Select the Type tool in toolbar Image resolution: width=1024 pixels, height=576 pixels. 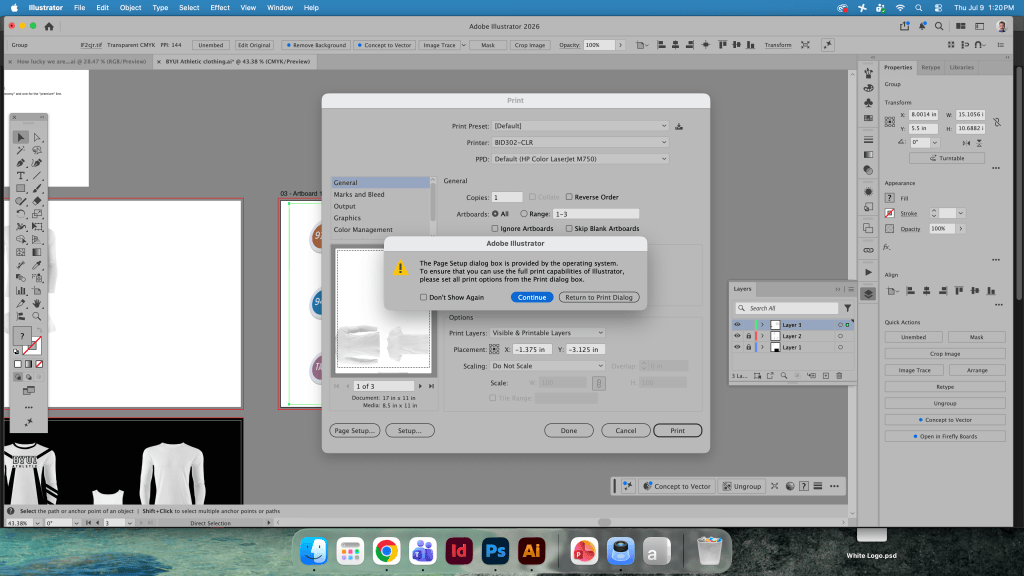(x=21, y=176)
